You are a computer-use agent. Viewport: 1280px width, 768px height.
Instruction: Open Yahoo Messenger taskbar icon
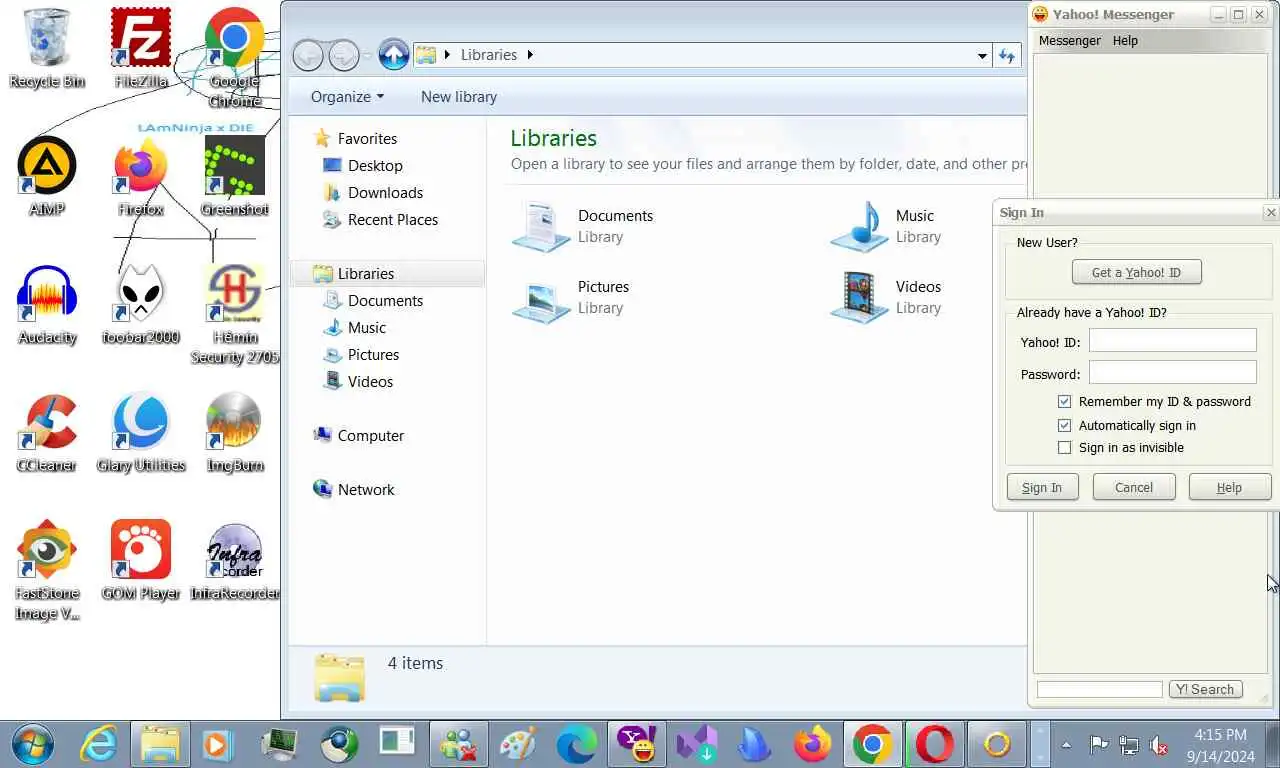coord(636,744)
